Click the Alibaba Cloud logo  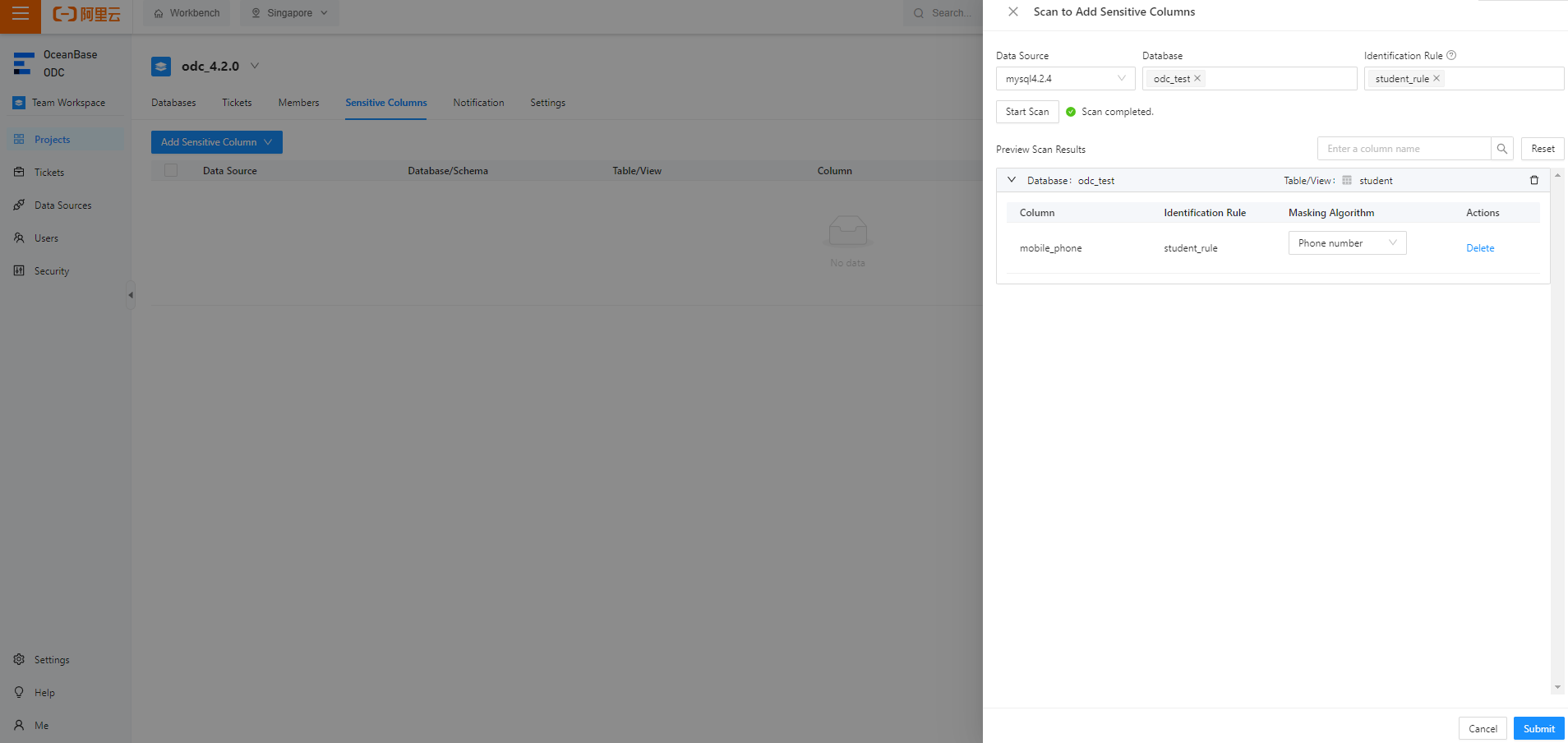[x=86, y=14]
